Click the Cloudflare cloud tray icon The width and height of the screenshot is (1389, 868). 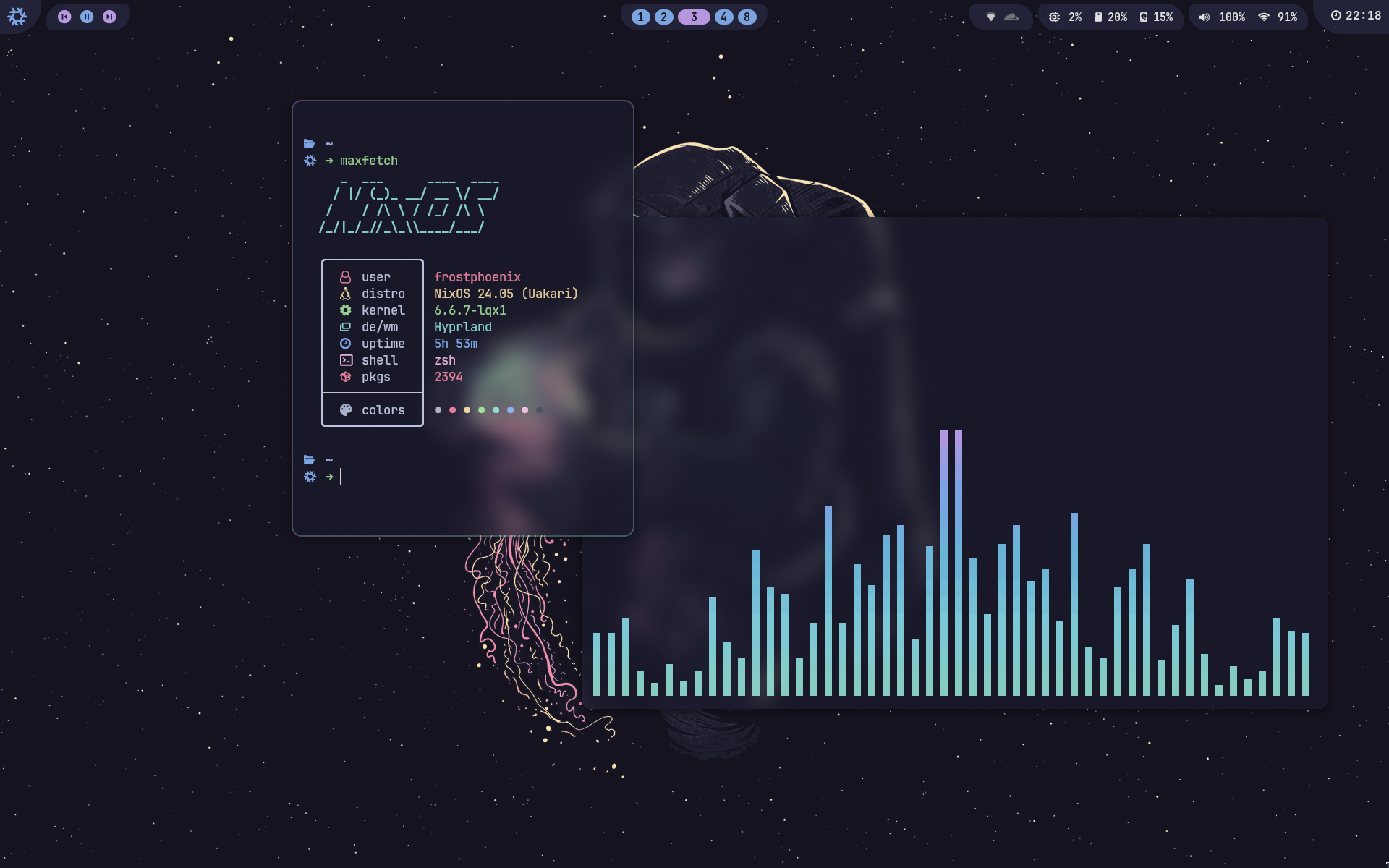coord(1011,17)
